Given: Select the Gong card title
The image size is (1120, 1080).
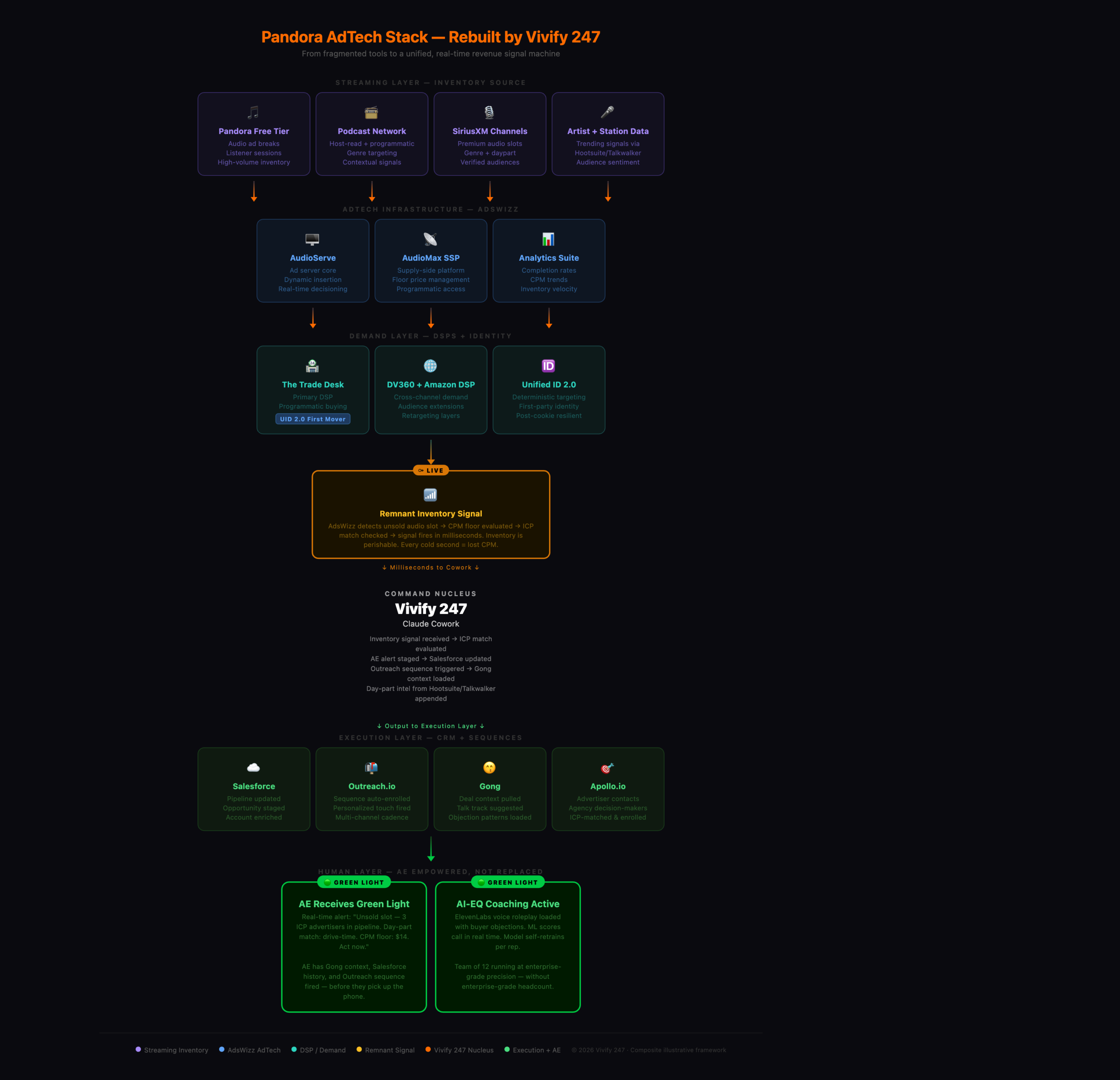Looking at the screenshot, I should coord(490,786).
